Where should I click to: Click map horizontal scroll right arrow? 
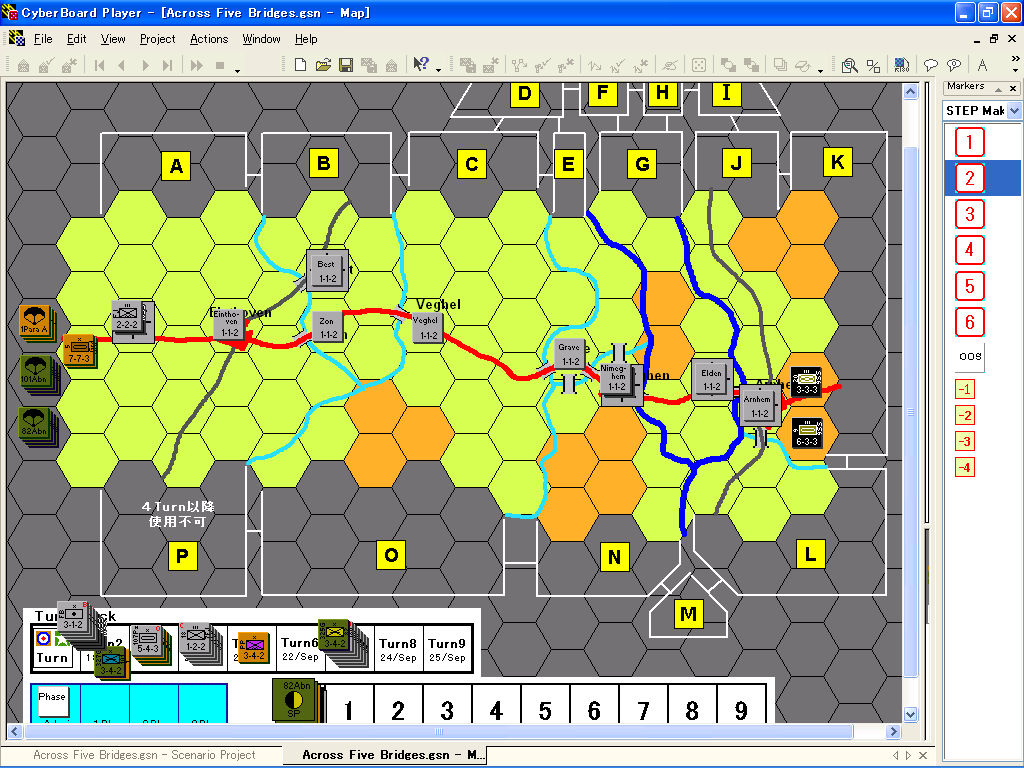click(893, 731)
